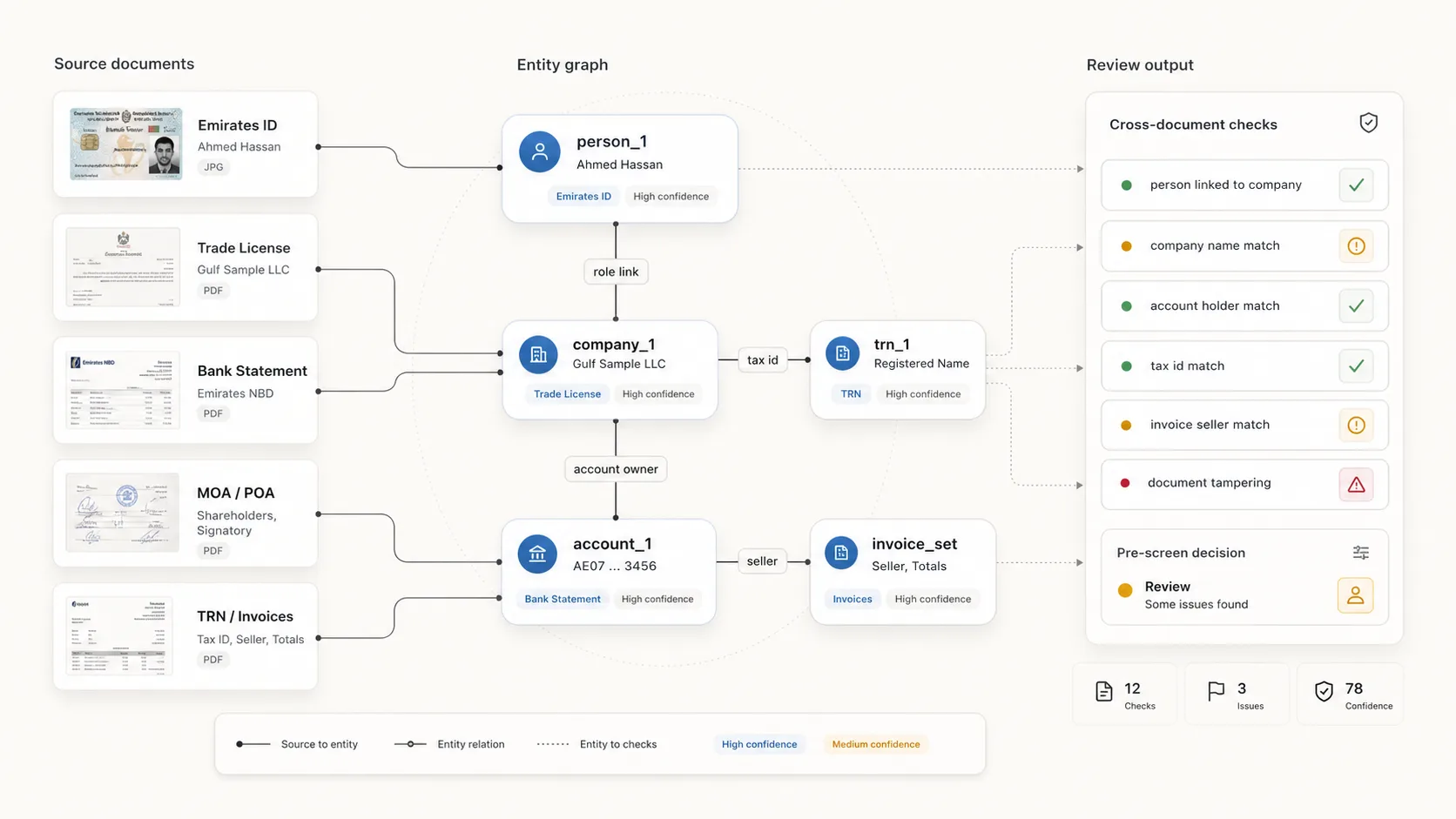Click the 'Ahmed Hassan' text under Emirates ID
Screen dimensions: 1456x819
(239, 146)
